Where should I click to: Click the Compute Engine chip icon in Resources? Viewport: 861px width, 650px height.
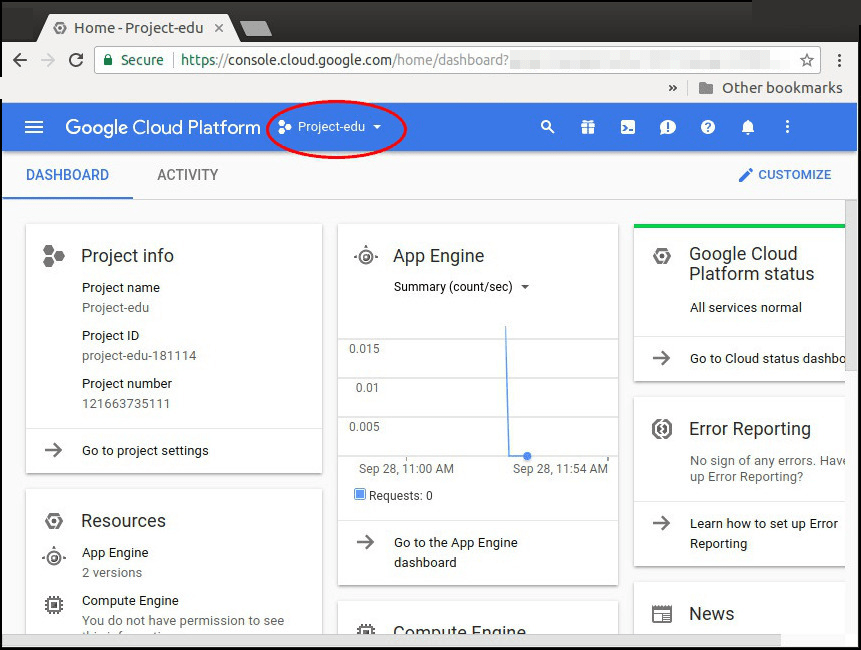[54, 605]
